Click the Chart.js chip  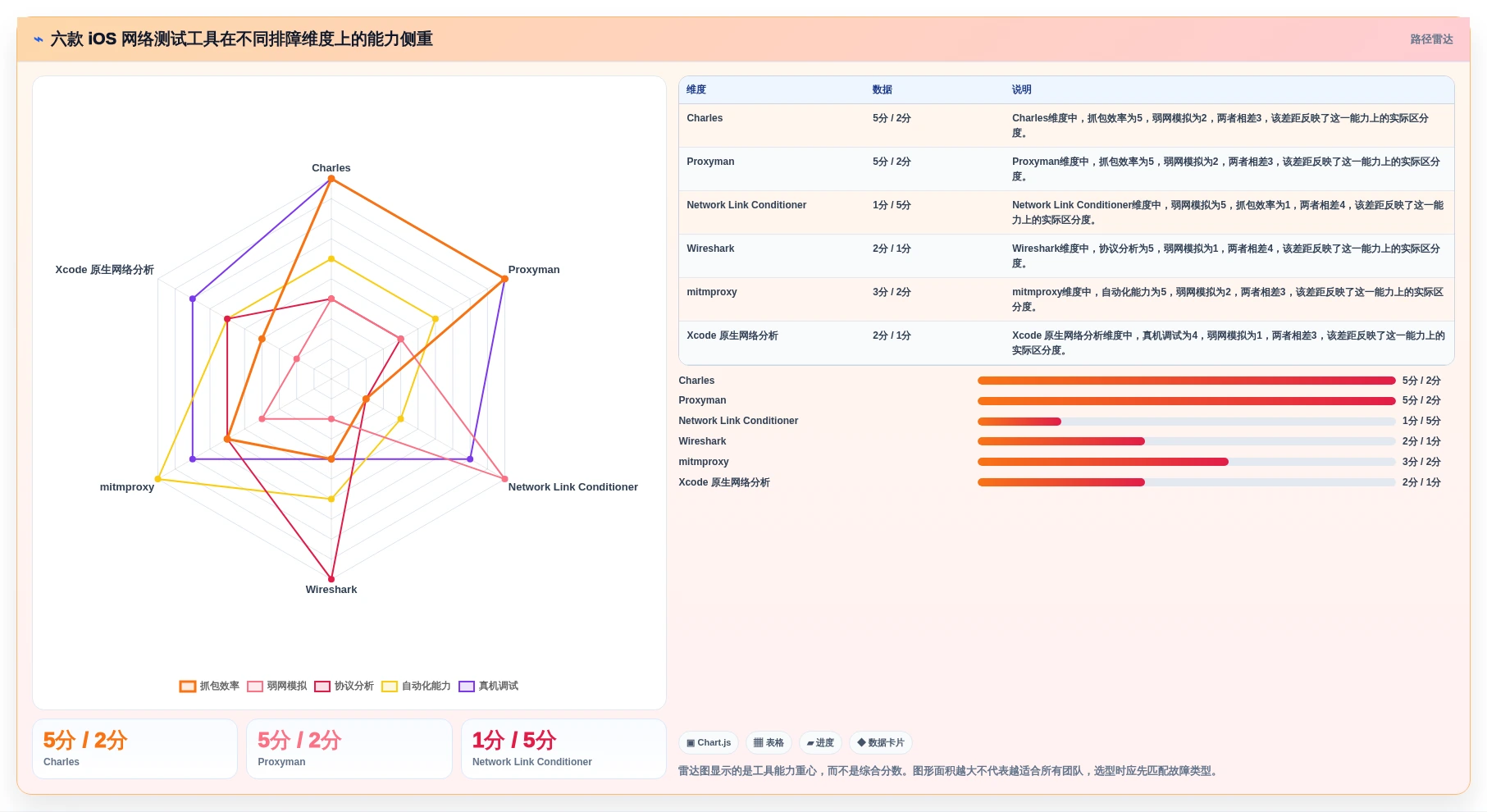[709, 743]
